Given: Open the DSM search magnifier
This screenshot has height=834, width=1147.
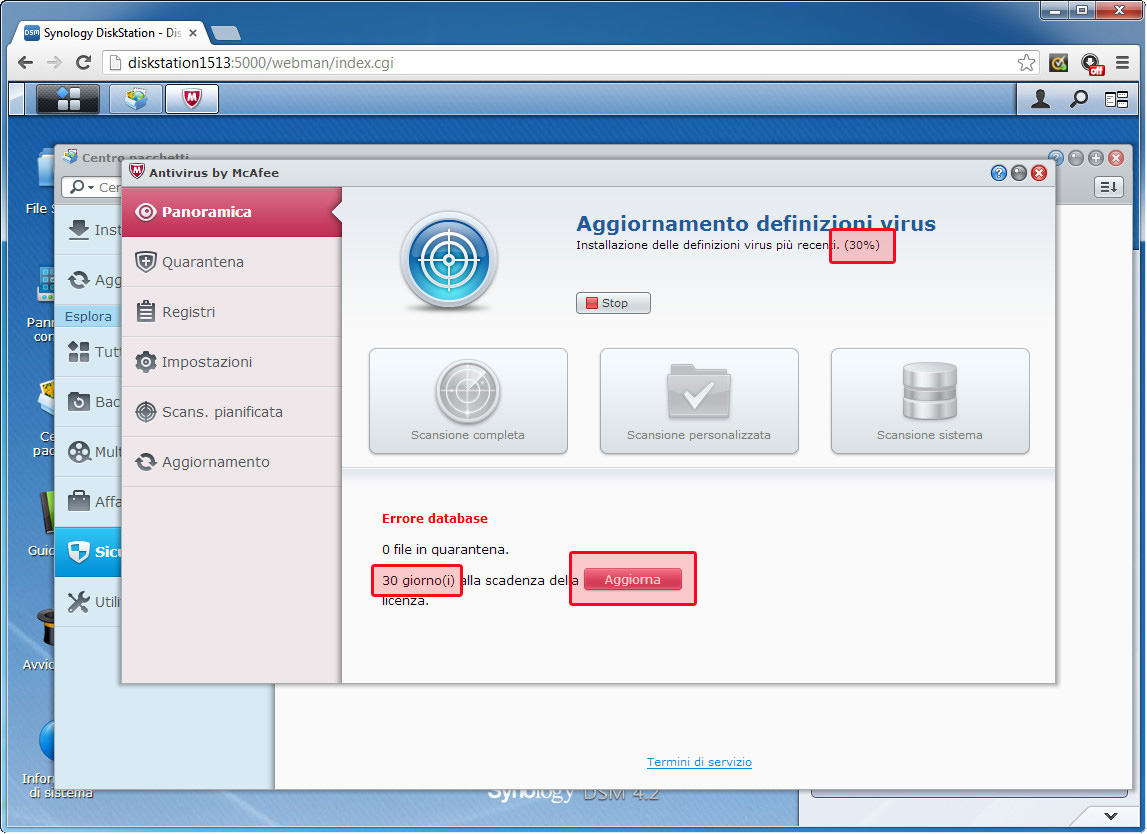Looking at the screenshot, I should click(1079, 99).
